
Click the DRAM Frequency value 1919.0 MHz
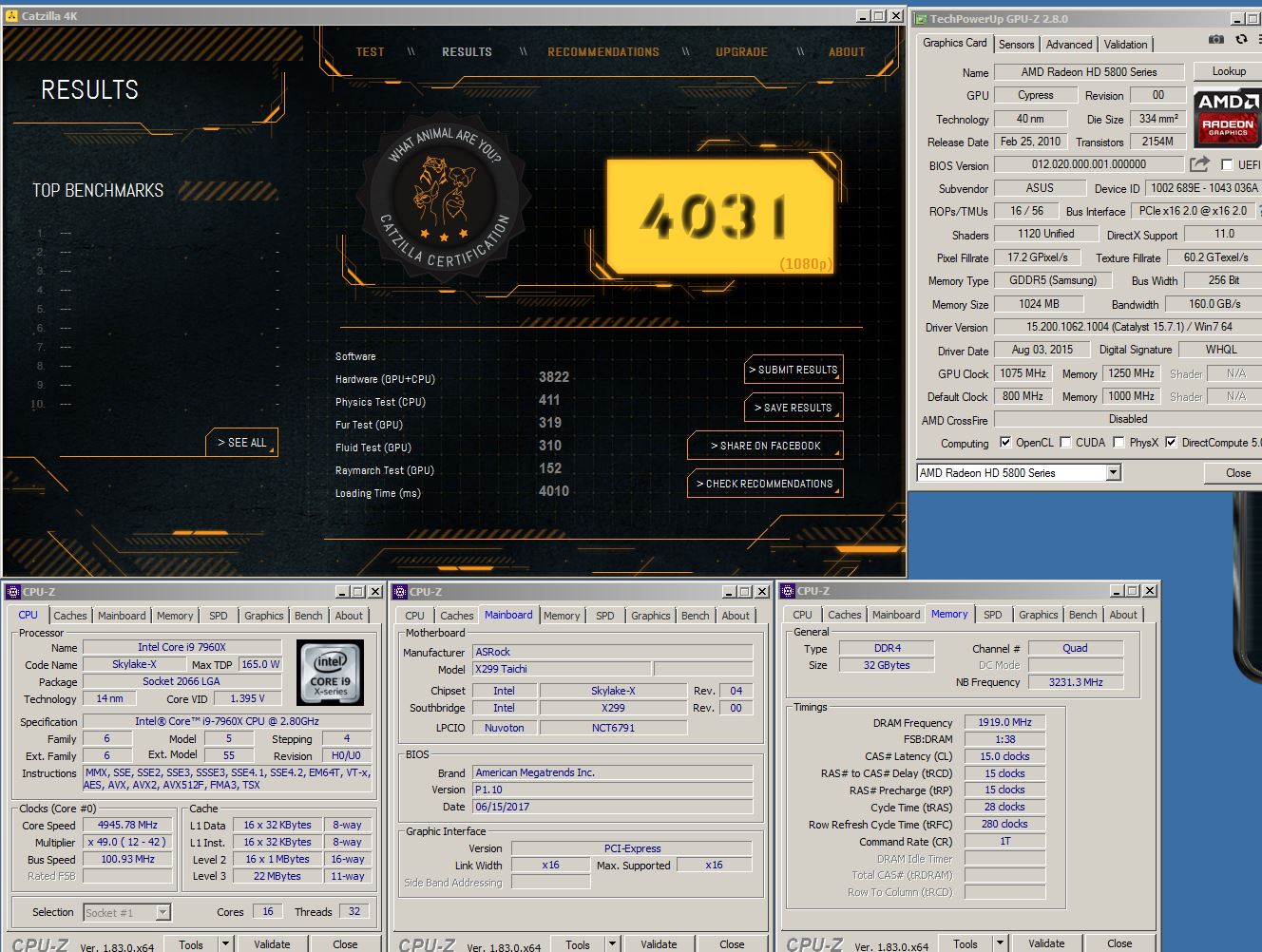tap(1004, 722)
